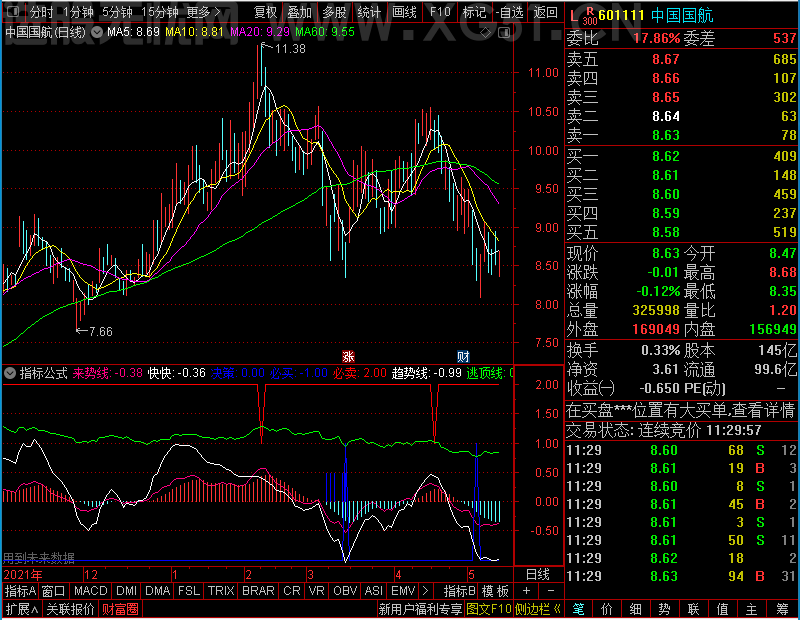Select the 筹 chip distribution tab
Image resolution: width=800 pixels, height=620 pixels.
point(783,609)
